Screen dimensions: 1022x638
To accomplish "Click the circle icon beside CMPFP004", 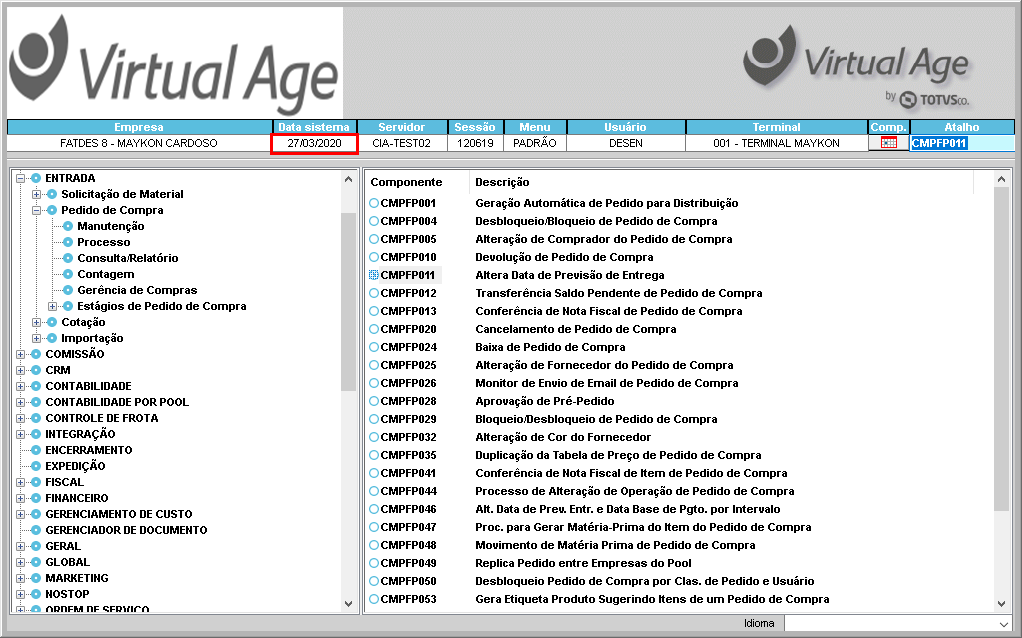I will 374,221.
